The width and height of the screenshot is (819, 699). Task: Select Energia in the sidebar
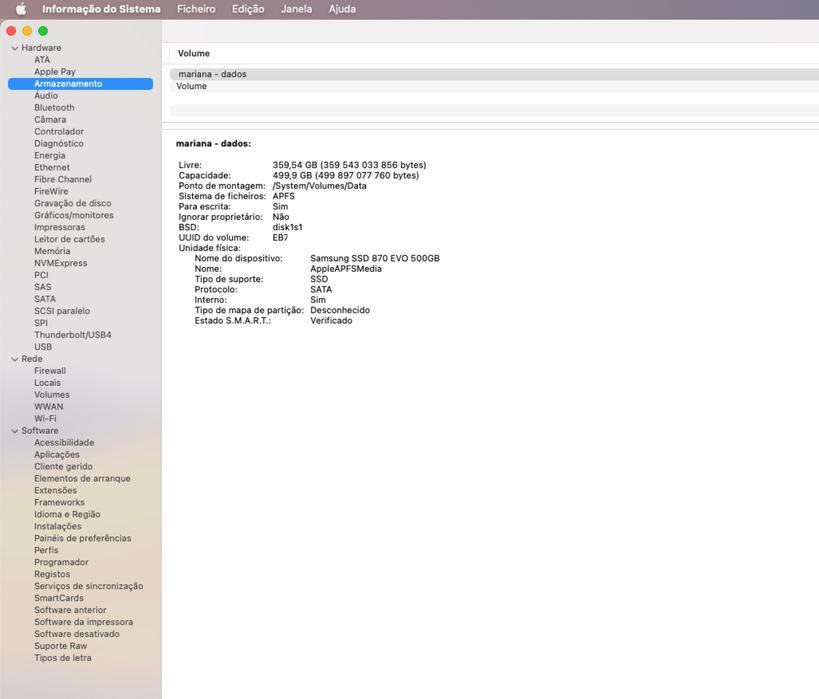click(x=50, y=156)
